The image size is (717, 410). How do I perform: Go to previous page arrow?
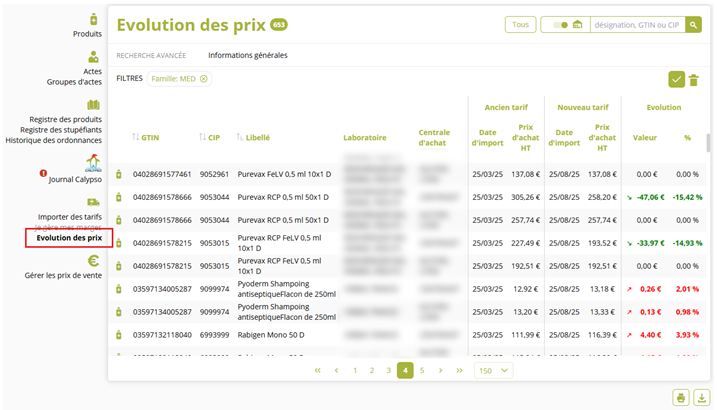click(337, 371)
